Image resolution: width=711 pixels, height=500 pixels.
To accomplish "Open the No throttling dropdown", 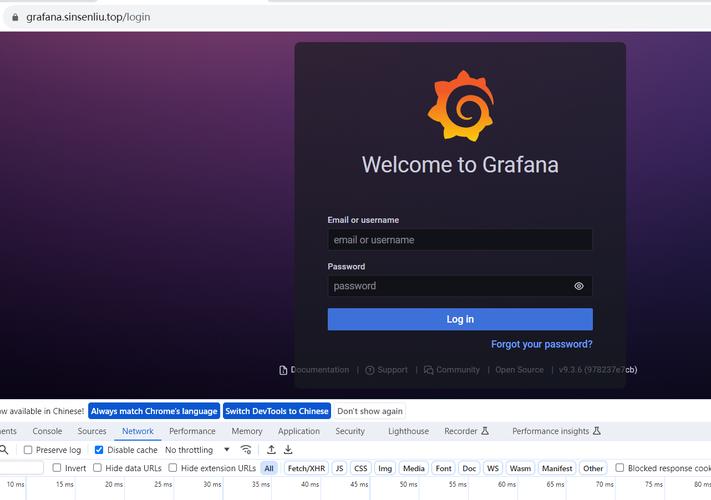I will pyautogui.click(x=197, y=450).
